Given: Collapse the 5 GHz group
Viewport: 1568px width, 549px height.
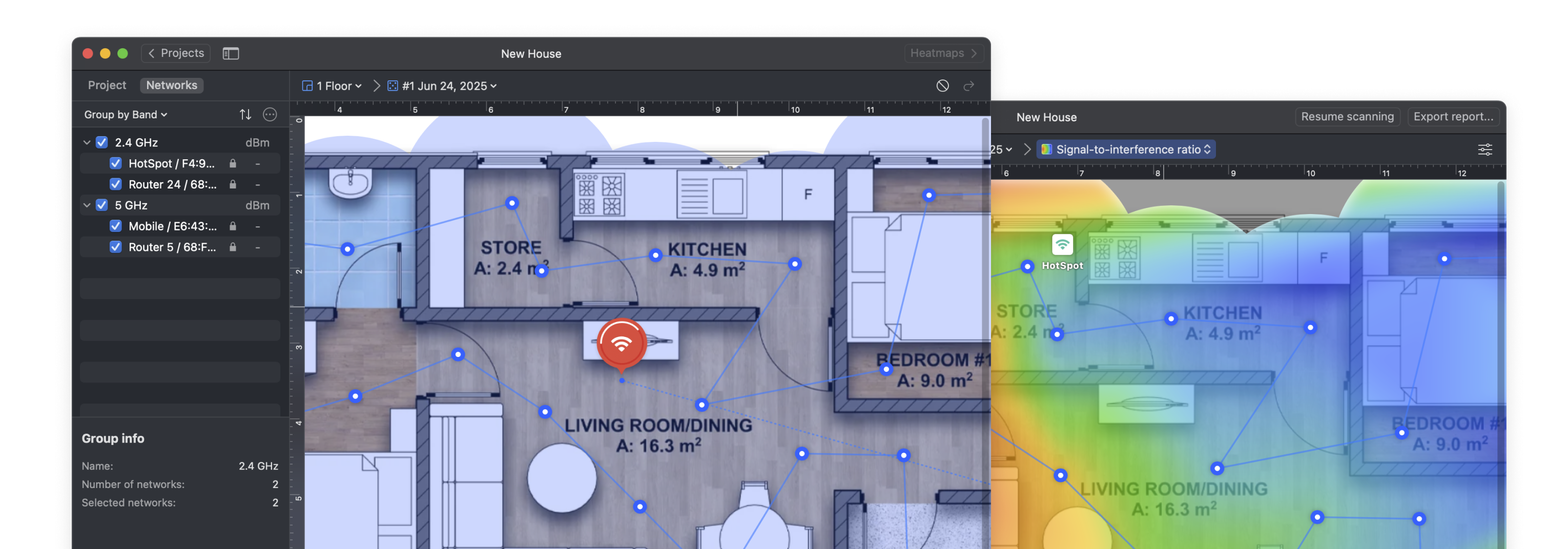Looking at the screenshot, I should 87,205.
